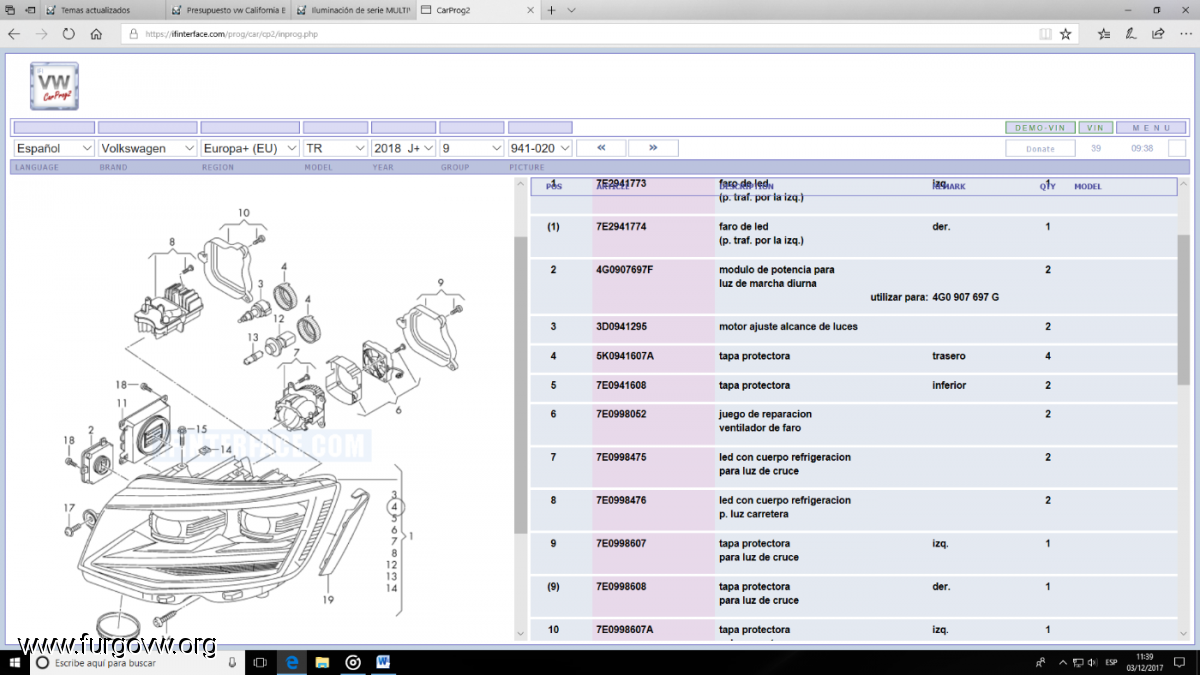Go back in the browser

14,34
